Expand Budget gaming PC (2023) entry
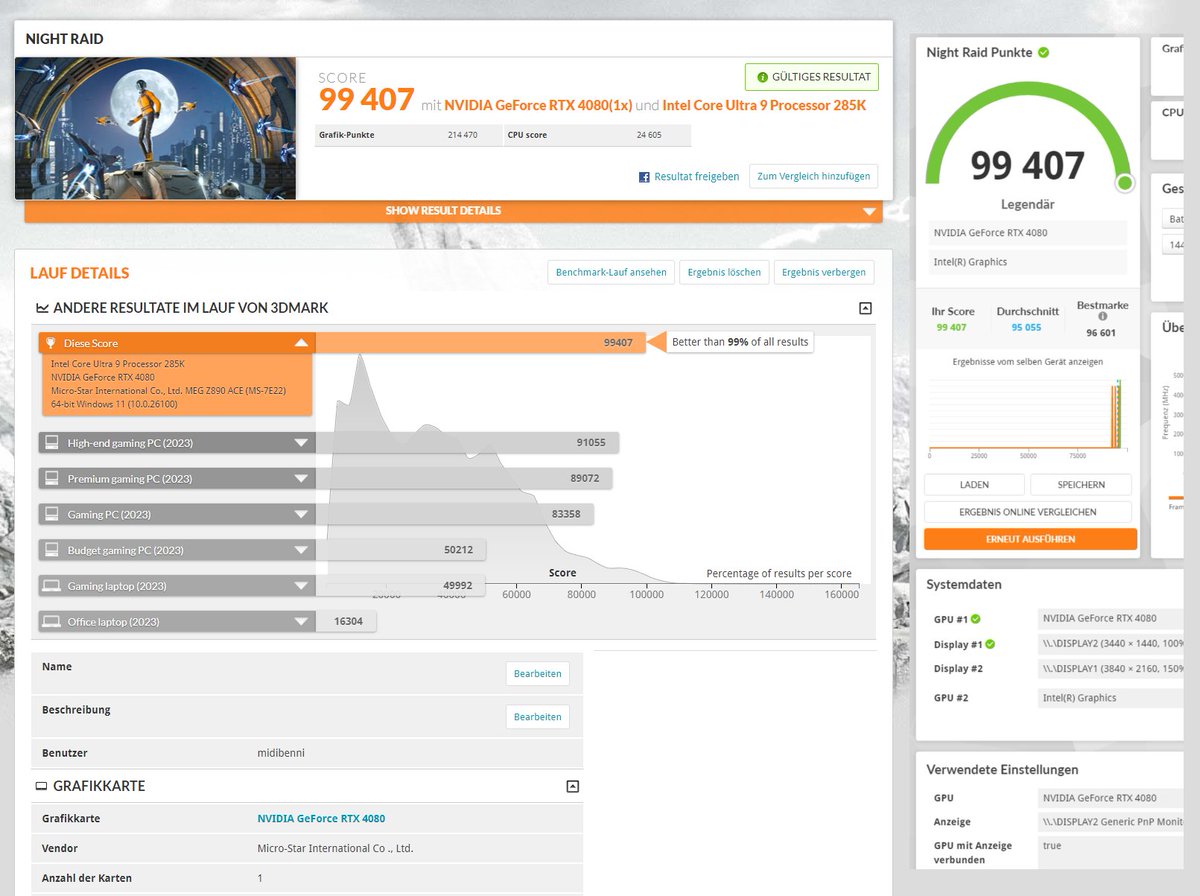 point(301,550)
